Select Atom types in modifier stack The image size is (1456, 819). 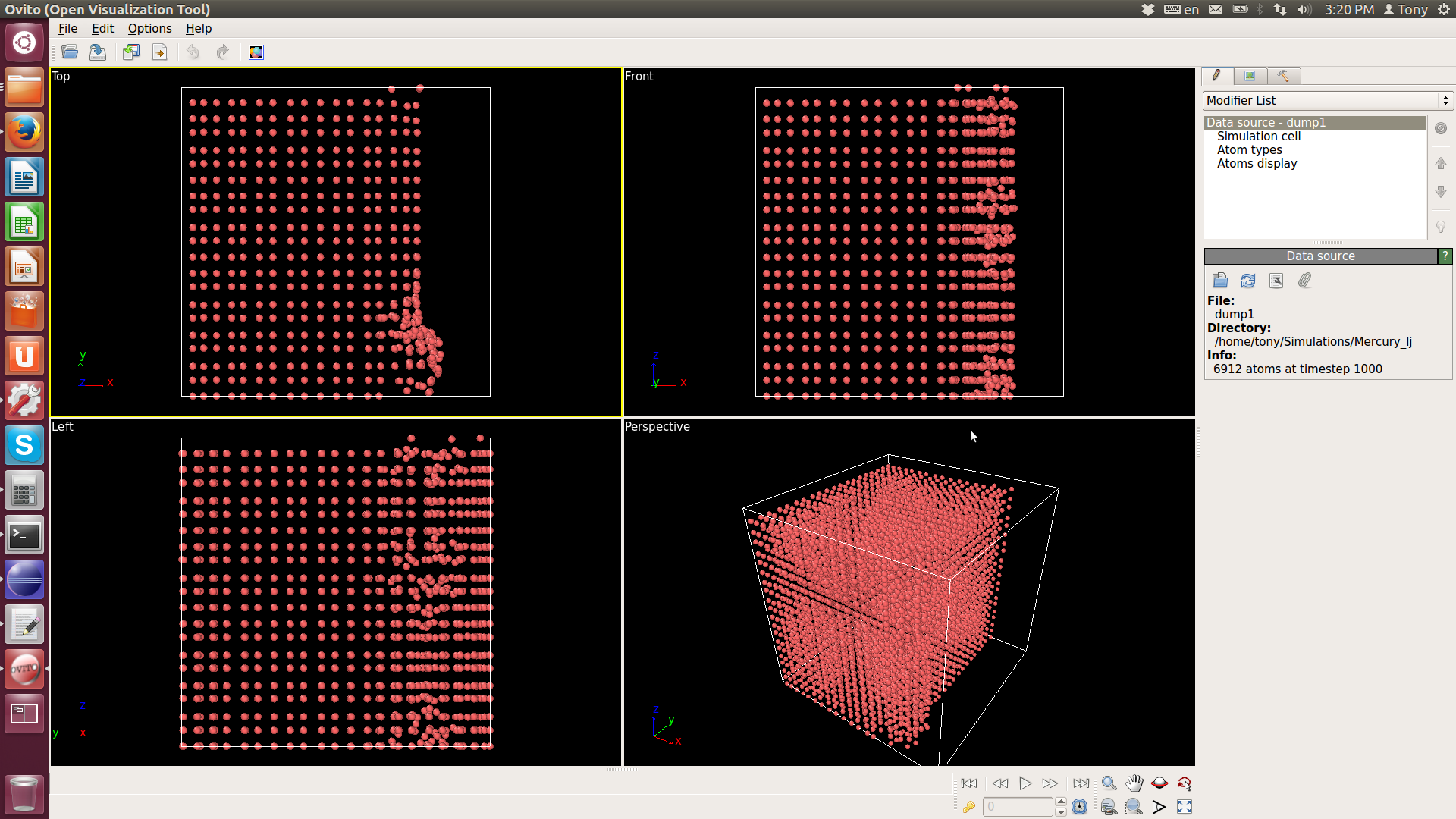click(1249, 149)
